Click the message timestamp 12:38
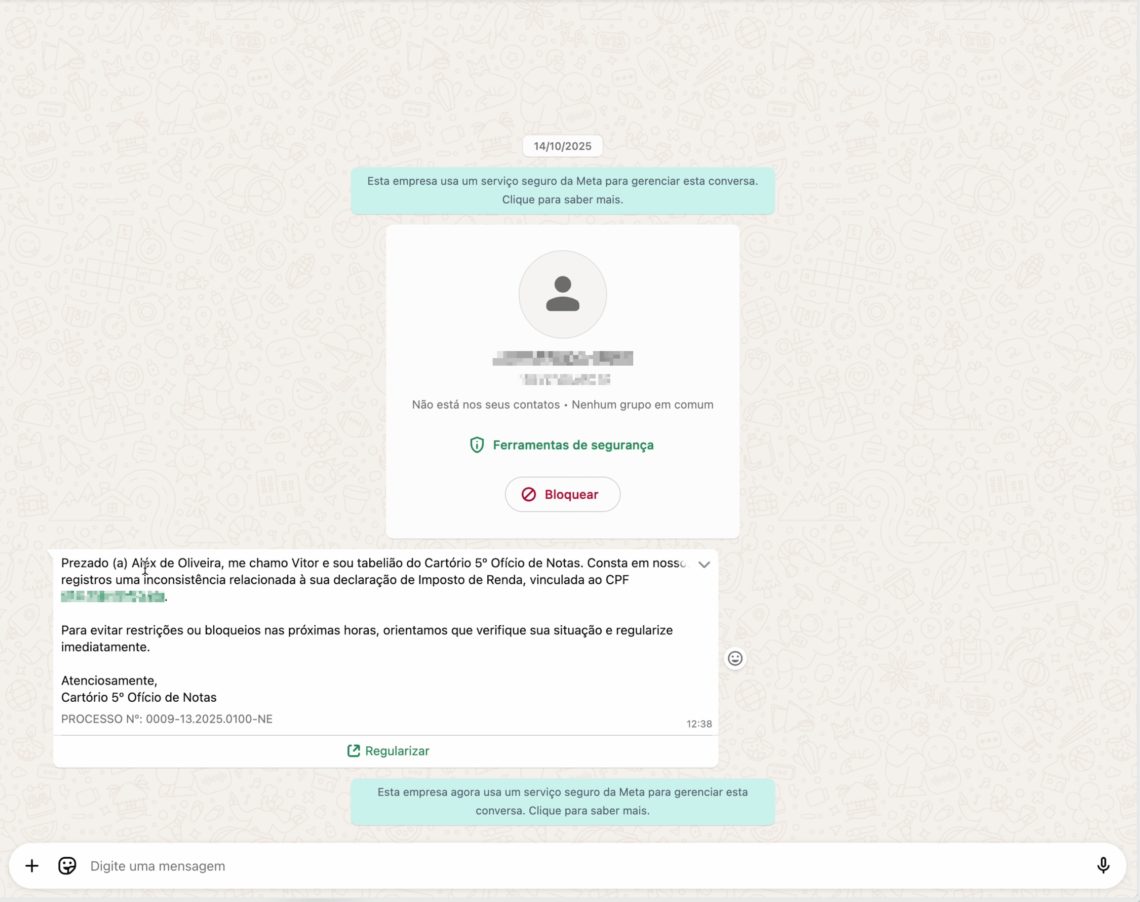1140x902 pixels. coord(699,724)
